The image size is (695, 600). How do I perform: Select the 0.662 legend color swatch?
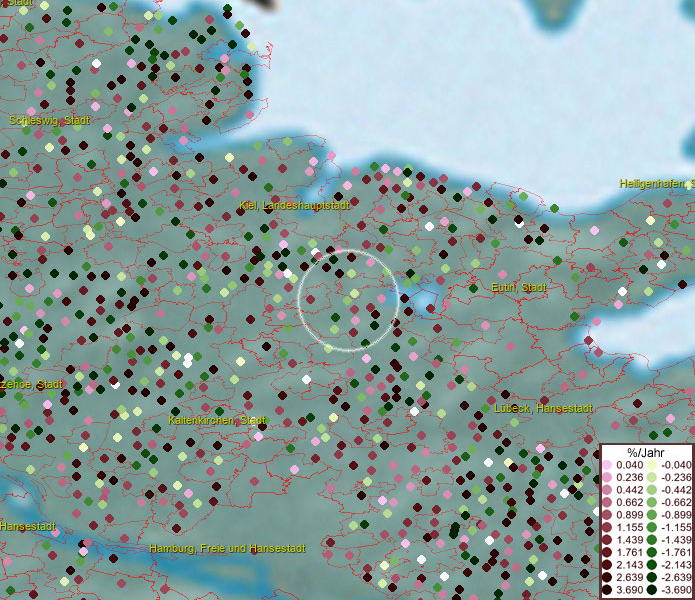point(607,502)
